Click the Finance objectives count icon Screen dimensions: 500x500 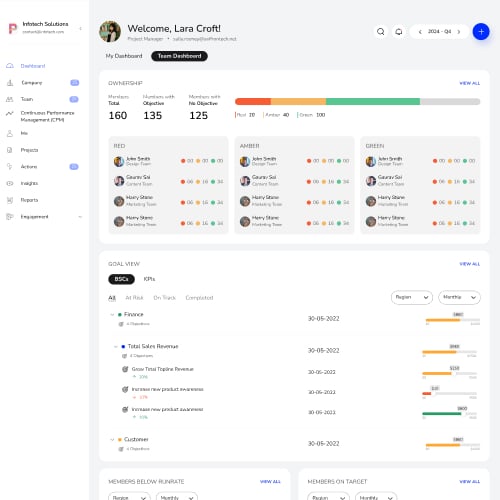pos(121,324)
